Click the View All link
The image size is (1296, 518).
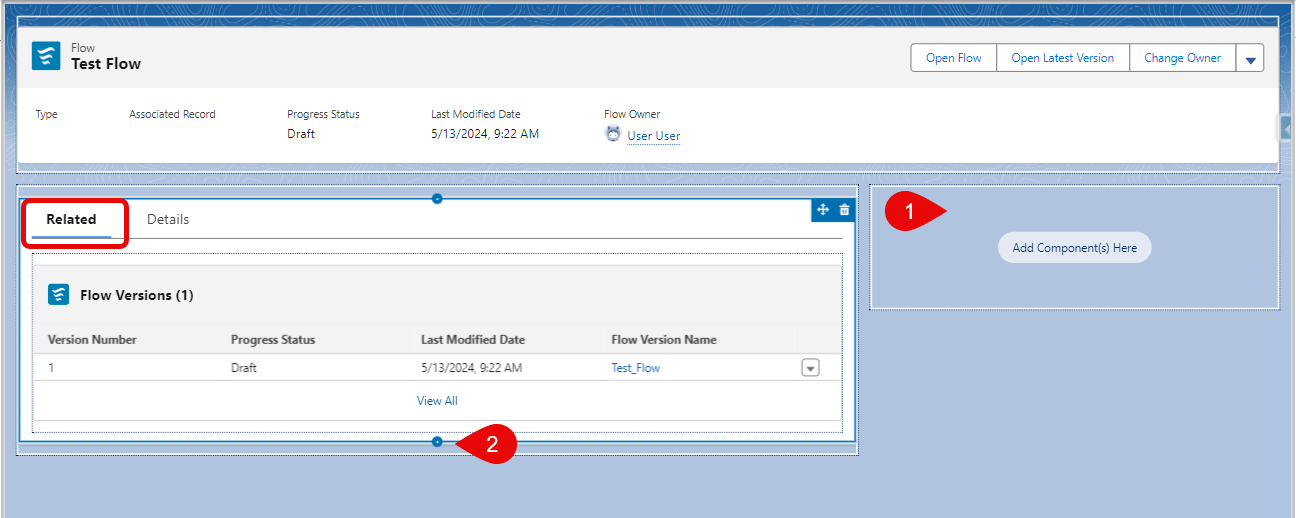tap(437, 401)
